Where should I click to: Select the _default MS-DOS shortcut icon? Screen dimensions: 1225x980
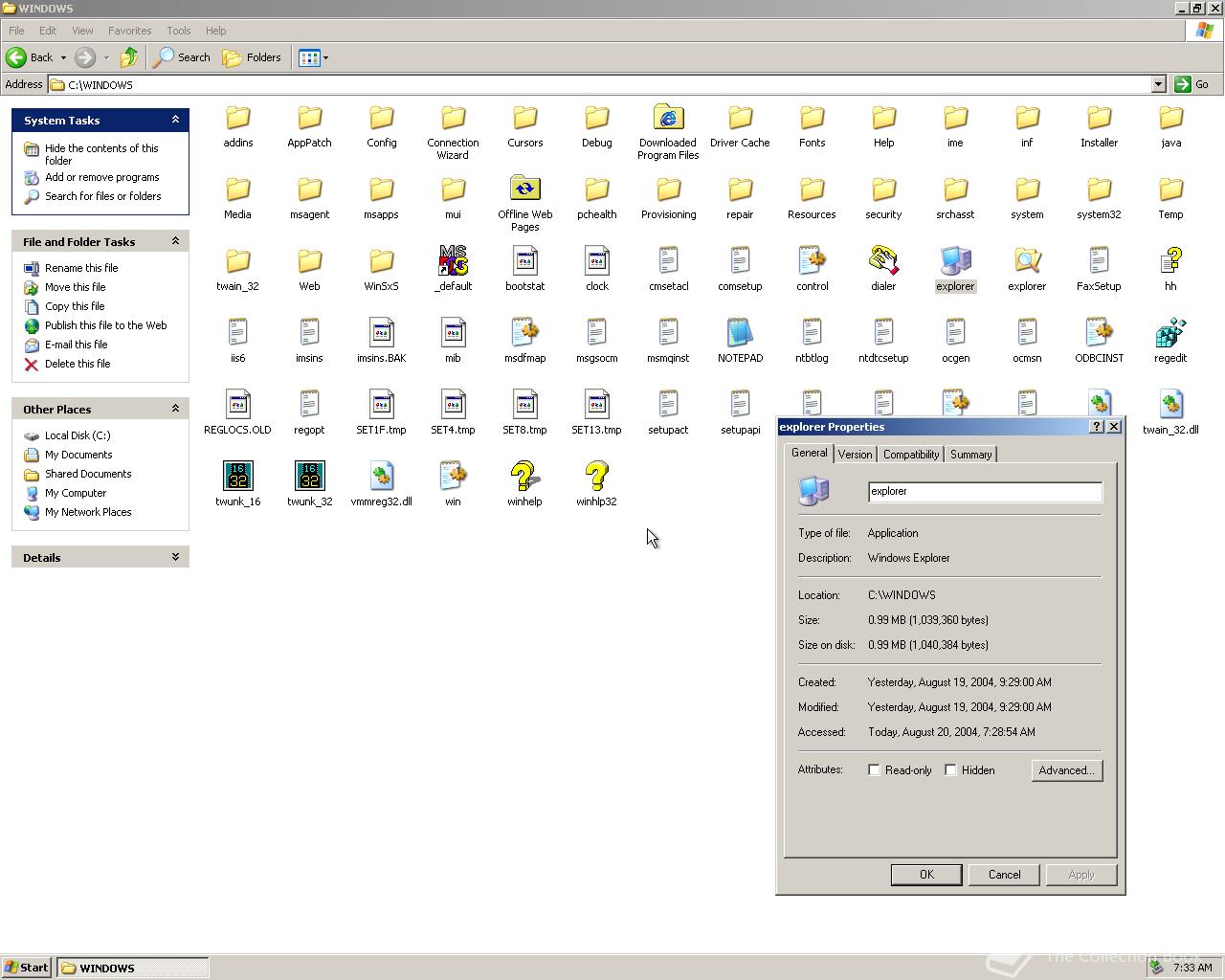(x=453, y=262)
